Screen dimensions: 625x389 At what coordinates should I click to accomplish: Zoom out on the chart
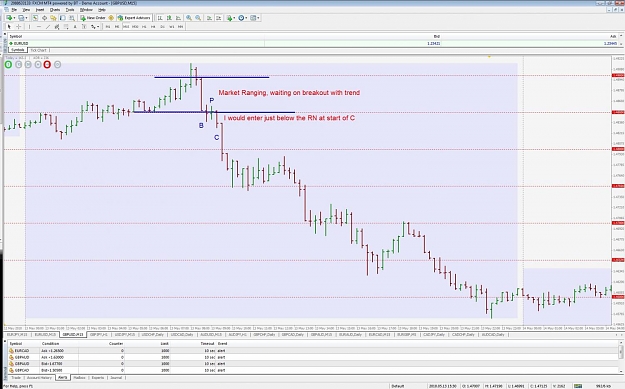click(198, 18)
